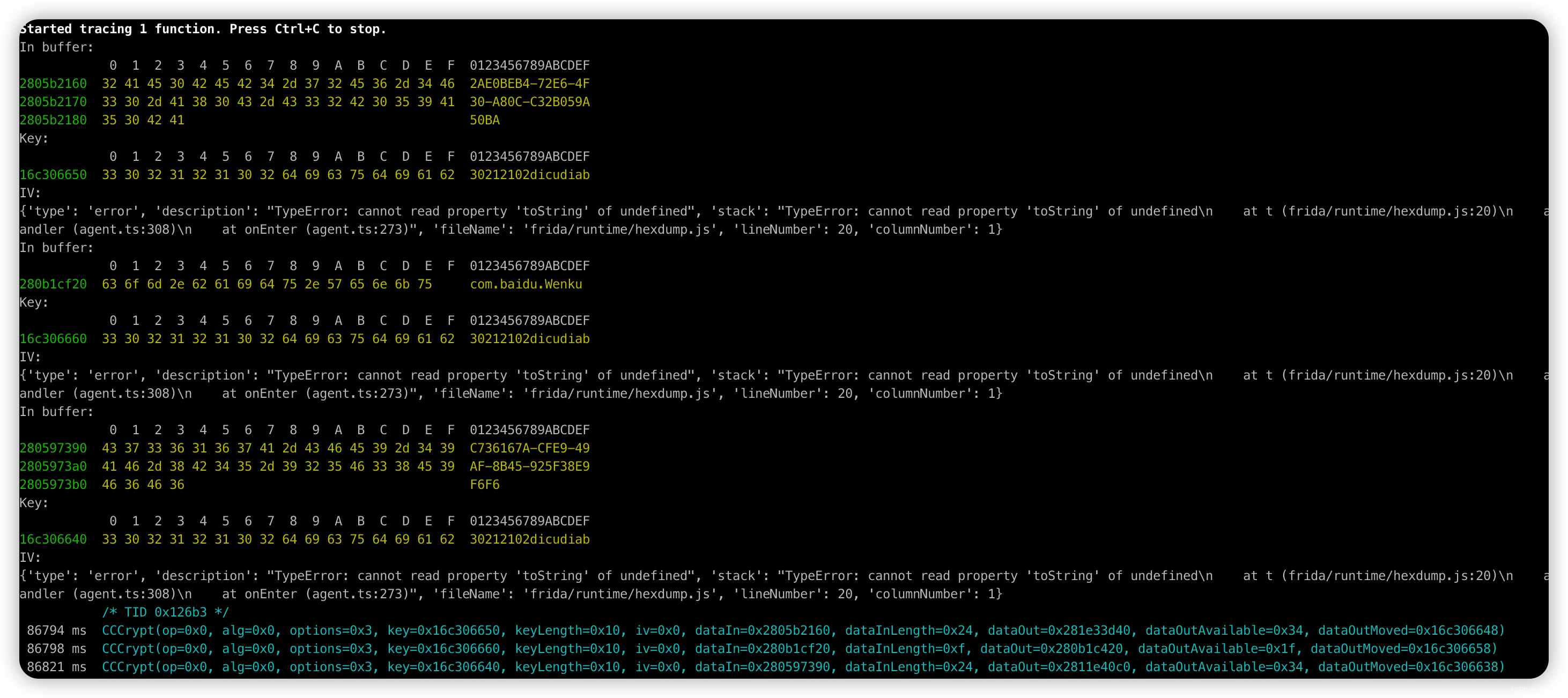The image size is (1568, 698).
Task: Select address 2805b2170 row
Action: tap(305, 102)
